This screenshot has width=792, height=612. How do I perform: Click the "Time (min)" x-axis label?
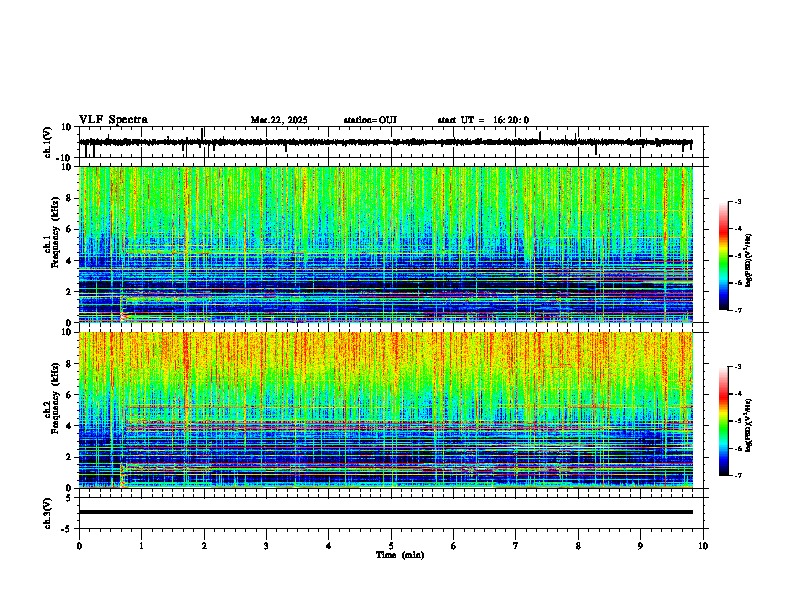click(400, 555)
